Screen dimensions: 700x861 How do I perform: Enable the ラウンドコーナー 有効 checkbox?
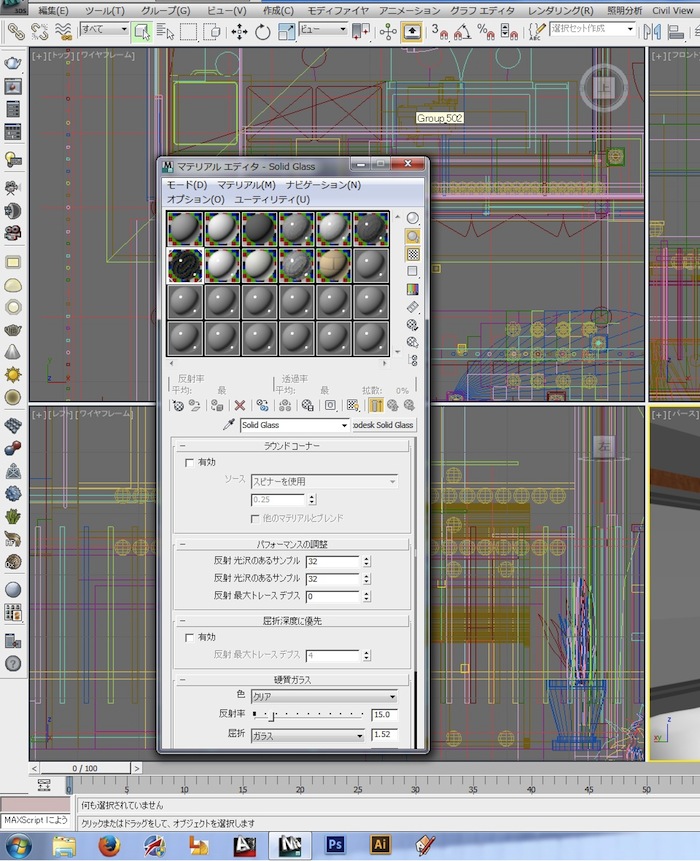(190, 462)
